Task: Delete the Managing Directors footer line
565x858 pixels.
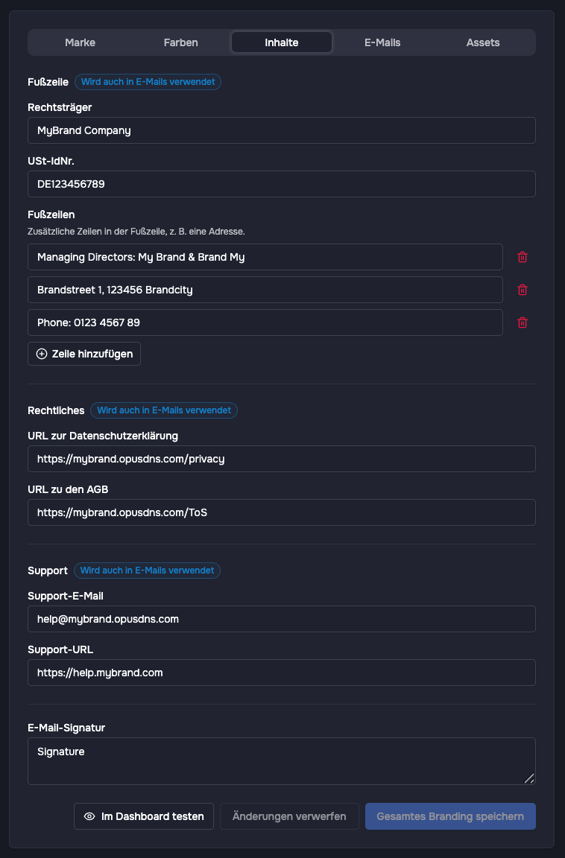Action: point(522,257)
